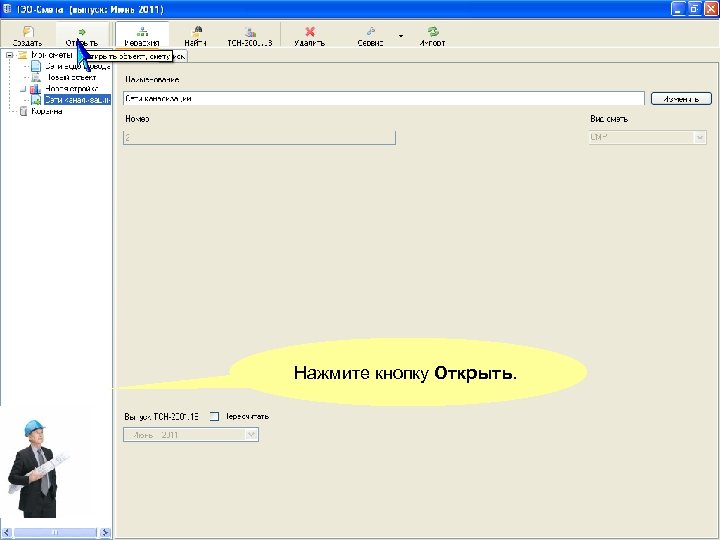
Task: Click the Найти toolbar button
Action: tap(196, 35)
